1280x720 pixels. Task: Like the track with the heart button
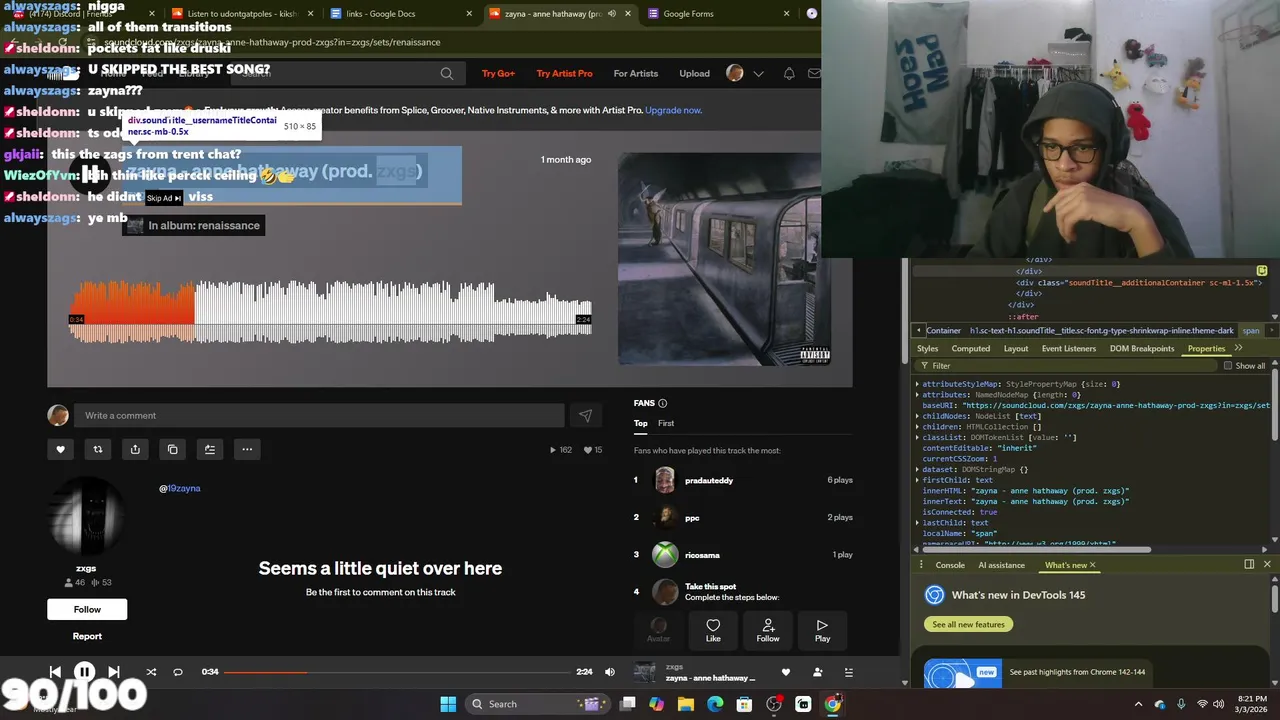coord(60,449)
